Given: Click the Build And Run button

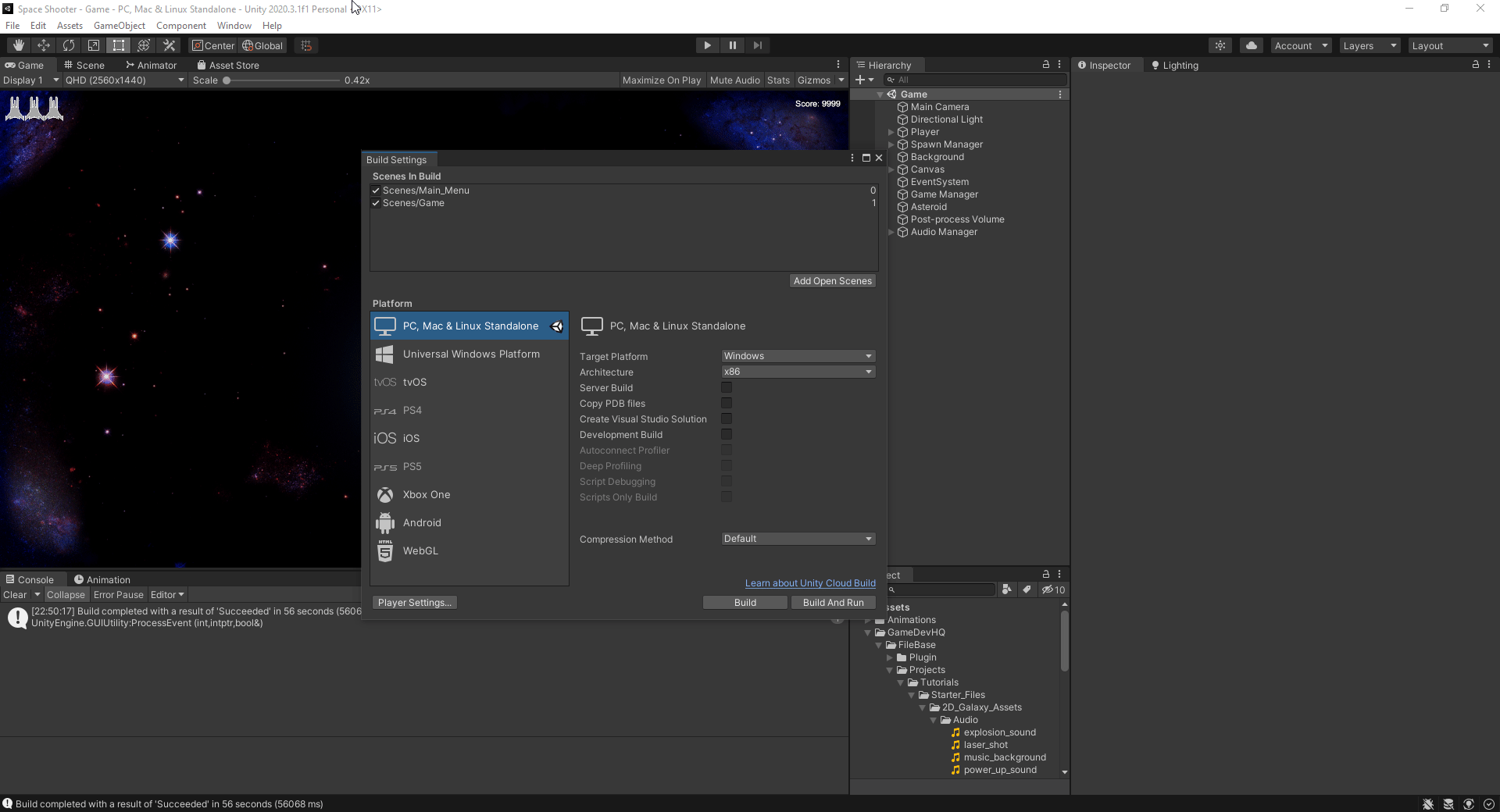Looking at the screenshot, I should coord(833,603).
